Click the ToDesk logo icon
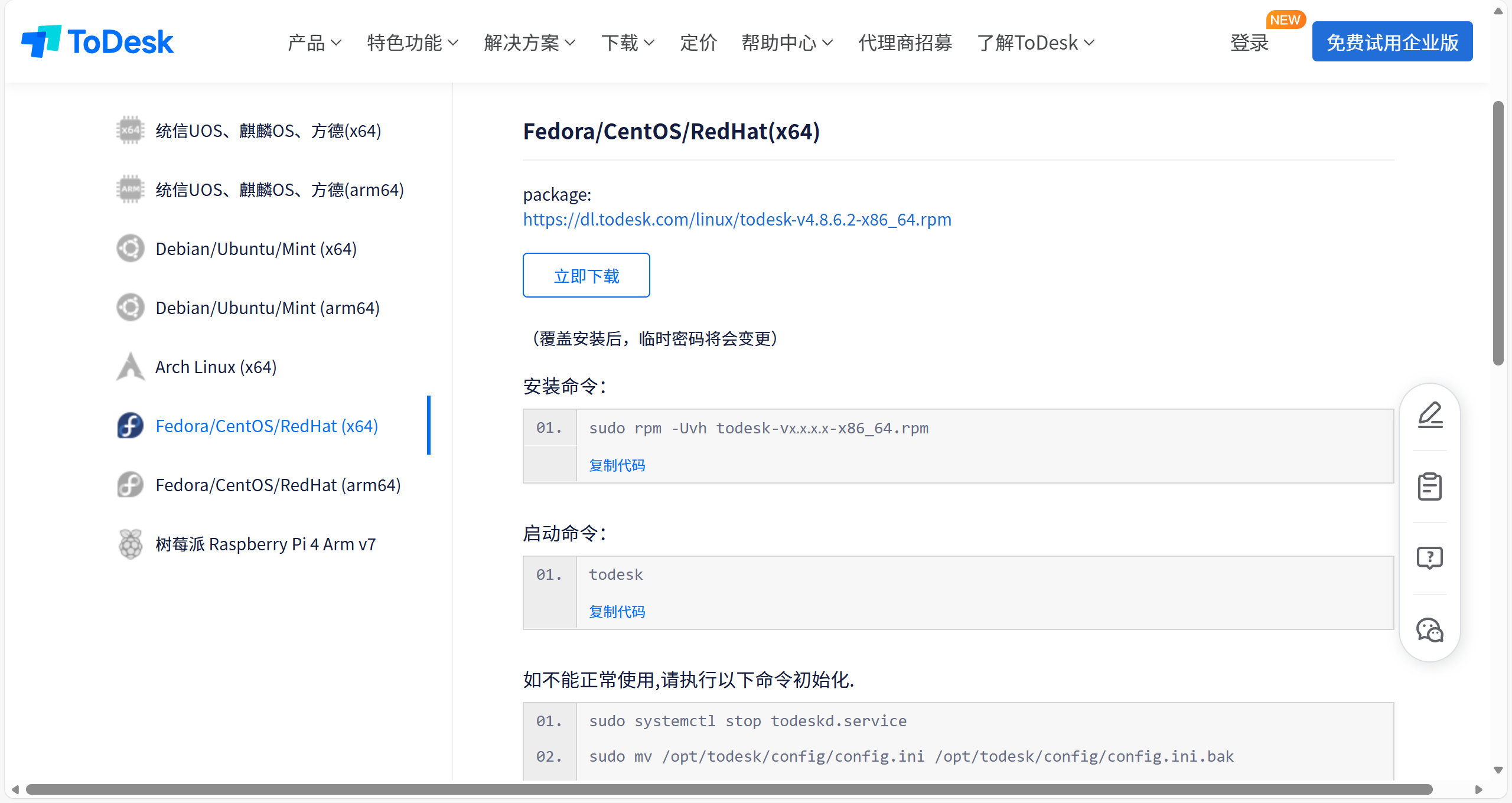The image size is (1512, 803). pyautogui.click(x=41, y=41)
